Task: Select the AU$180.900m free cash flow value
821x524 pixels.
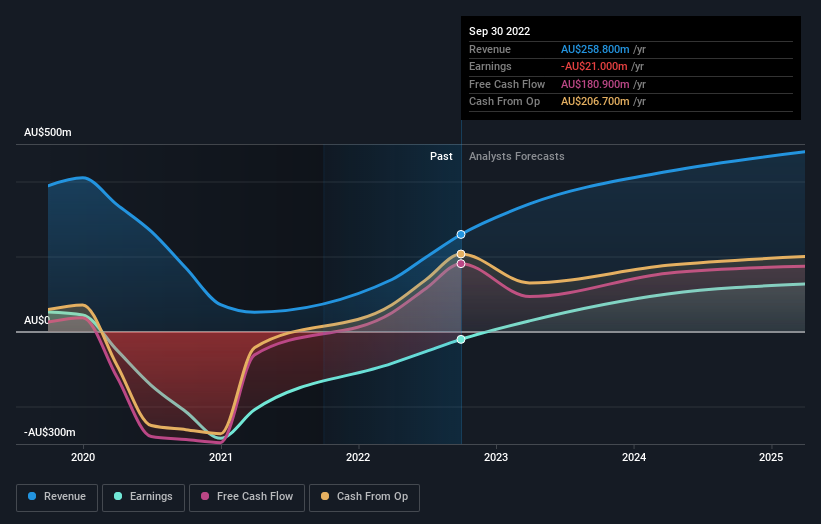Action: [x=595, y=84]
